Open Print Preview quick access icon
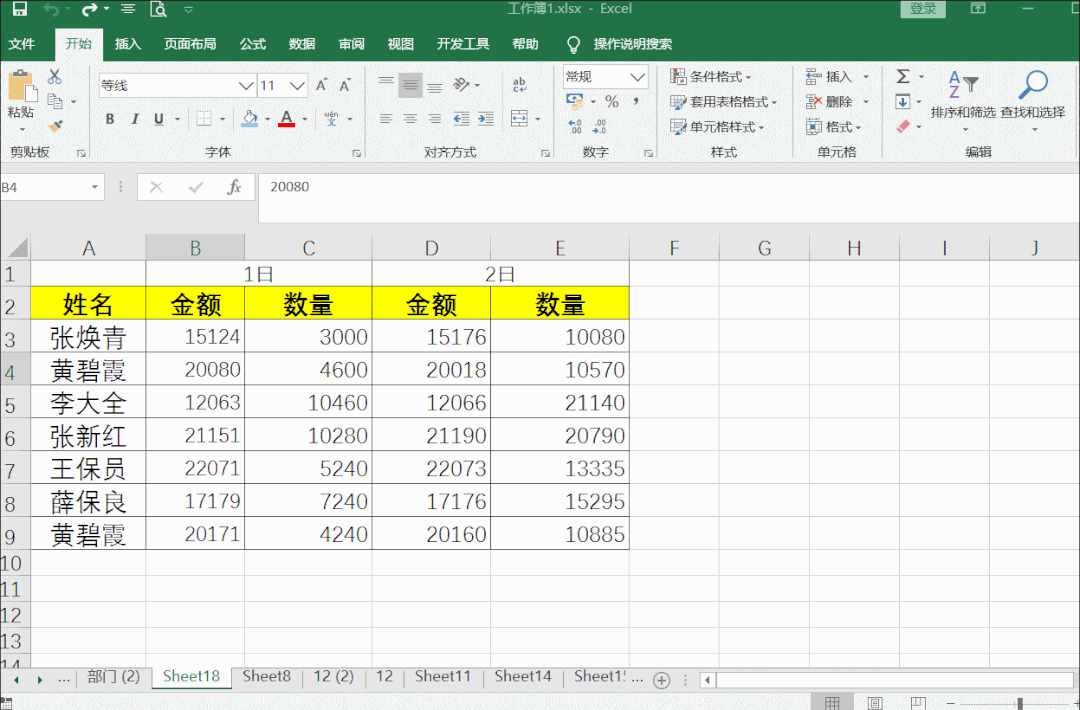Image resolution: width=1080 pixels, height=710 pixels. pyautogui.click(x=158, y=9)
